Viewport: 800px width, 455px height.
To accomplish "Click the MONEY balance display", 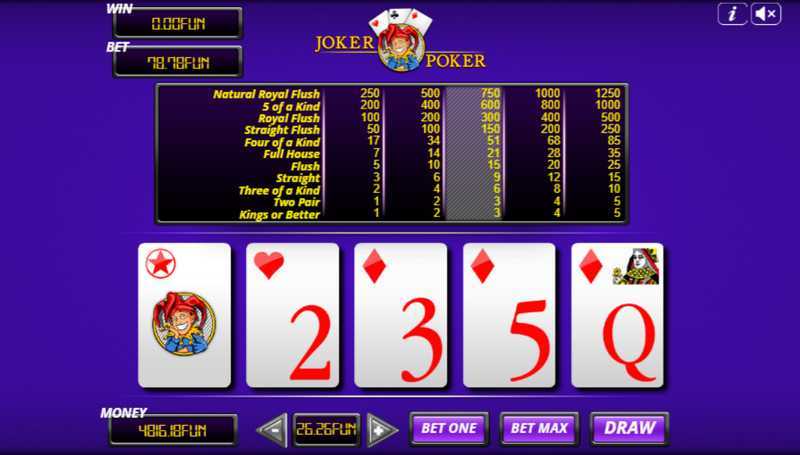I will (173, 431).
